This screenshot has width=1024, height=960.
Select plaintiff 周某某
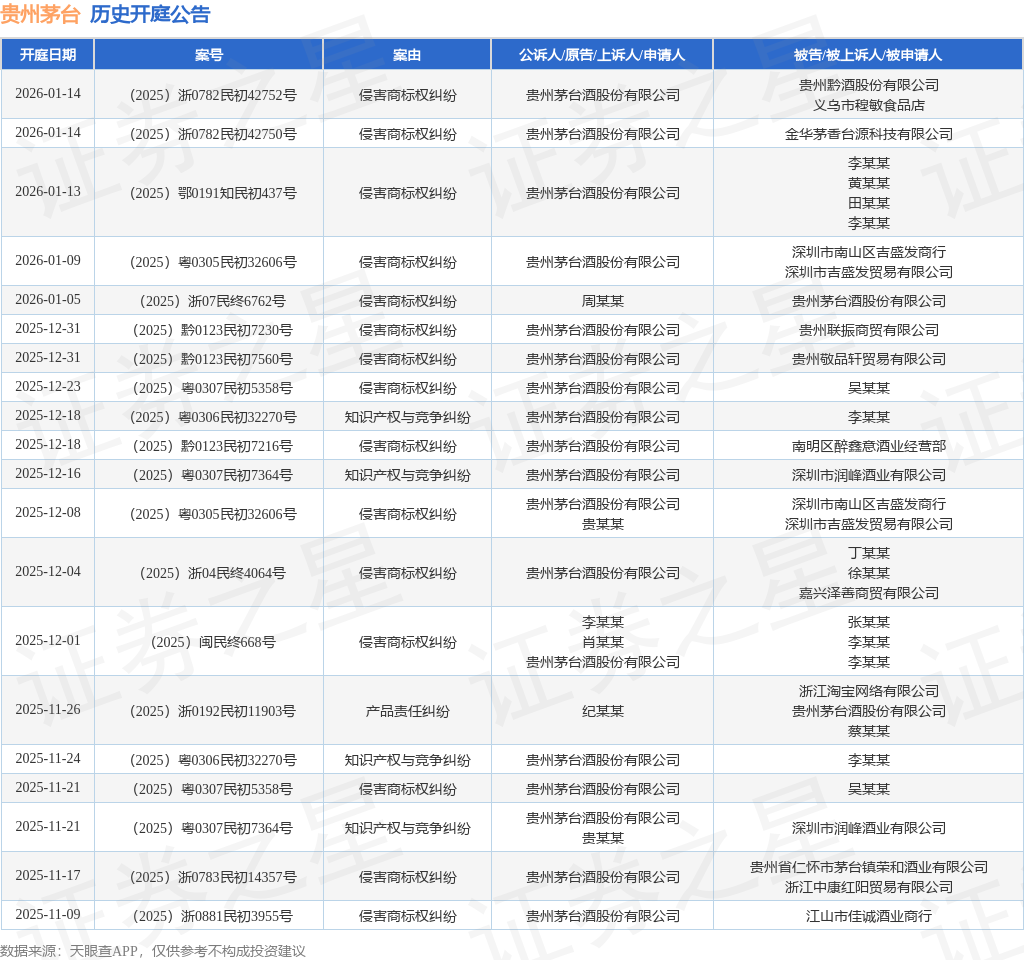603,301
